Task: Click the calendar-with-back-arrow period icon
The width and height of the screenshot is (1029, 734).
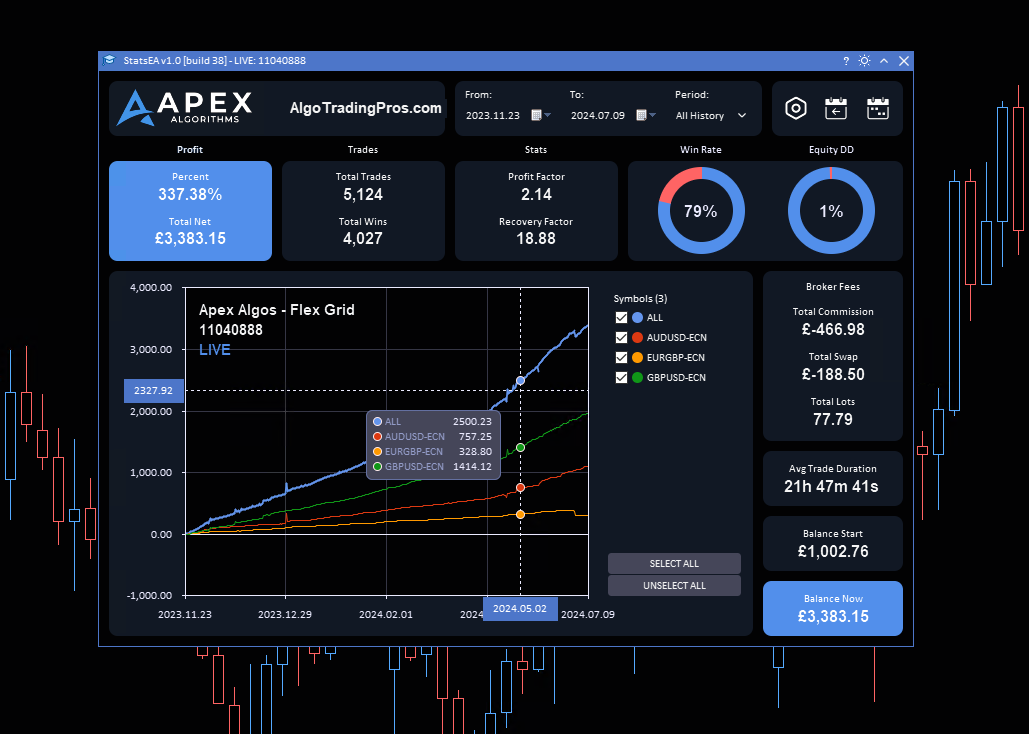Action: [837, 107]
